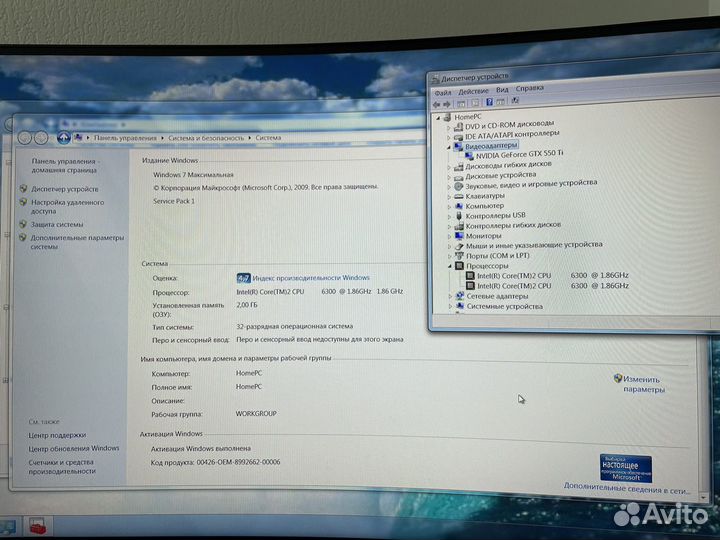Open dropdown arrow after Панель управления breadcrumb

click(x=163, y=138)
